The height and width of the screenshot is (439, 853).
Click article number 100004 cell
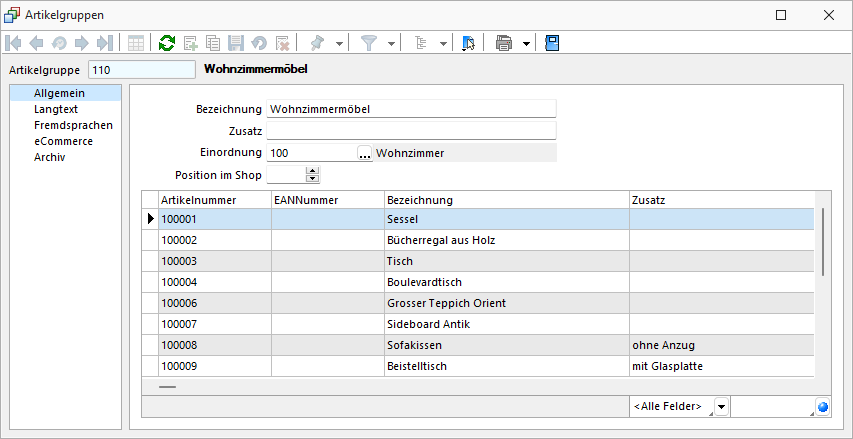click(215, 282)
